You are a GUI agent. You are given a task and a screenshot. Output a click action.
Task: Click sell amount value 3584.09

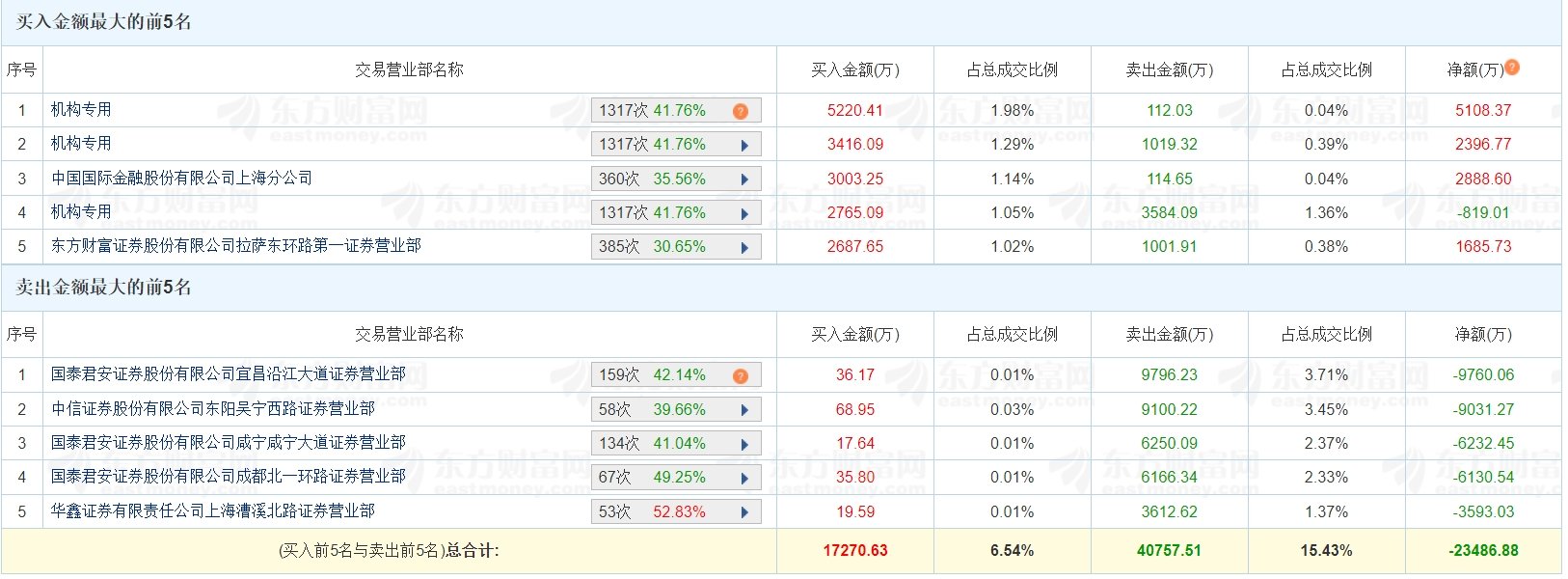point(1170,213)
